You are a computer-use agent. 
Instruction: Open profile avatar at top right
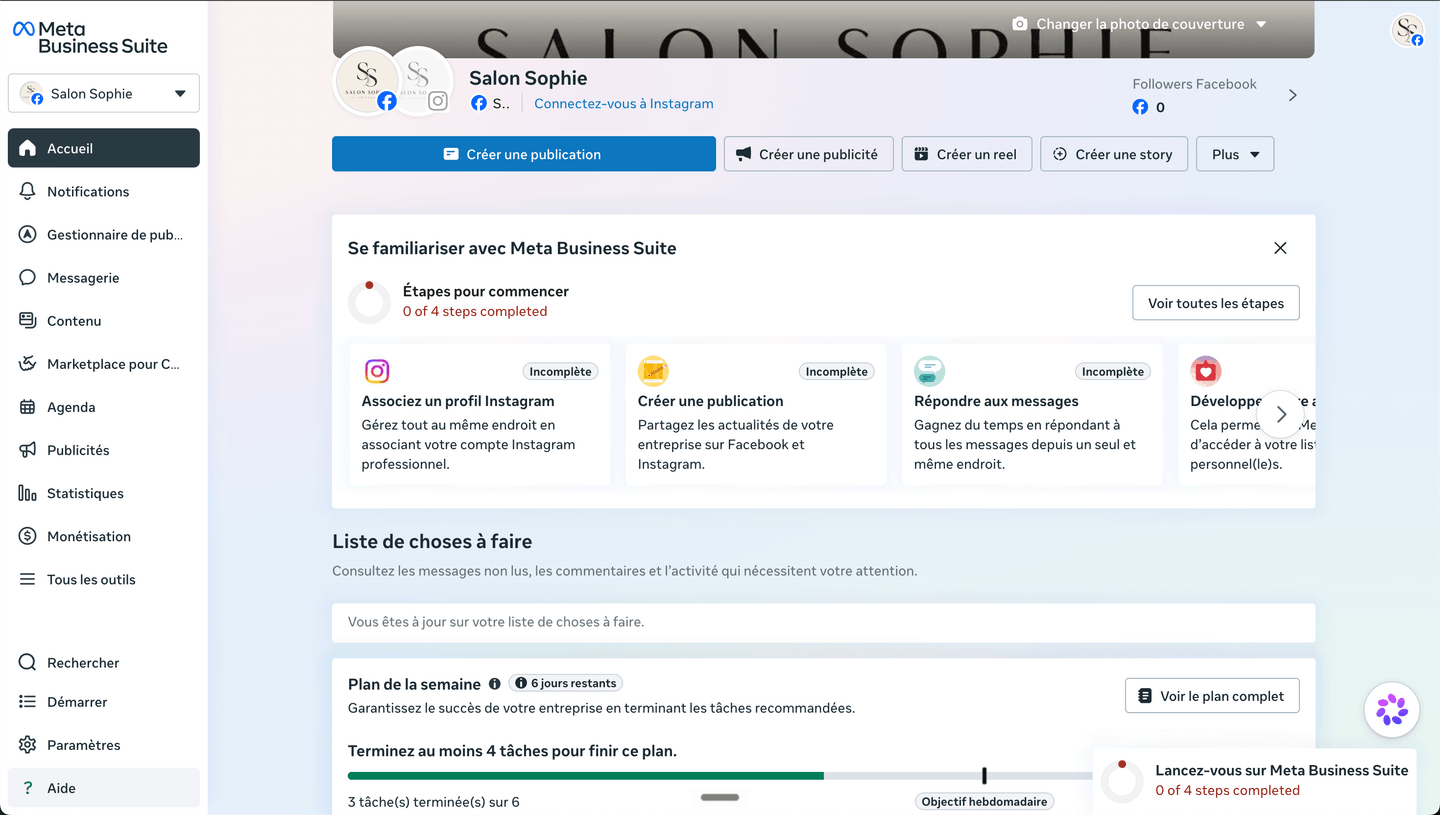point(1408,31)
